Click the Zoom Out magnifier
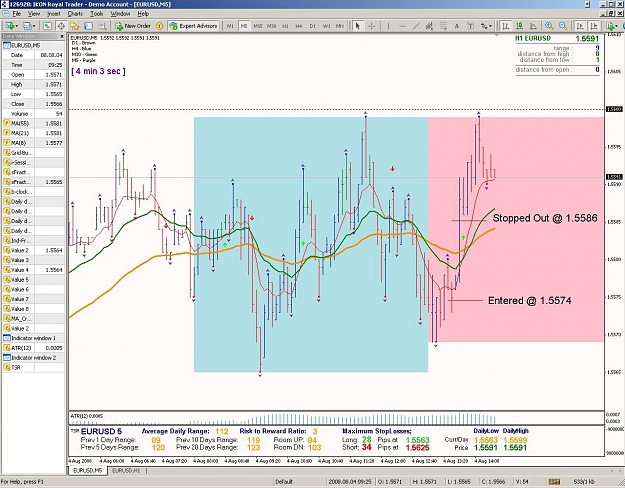The height and width of the screenshot is (488, 625). coord(563,26)
